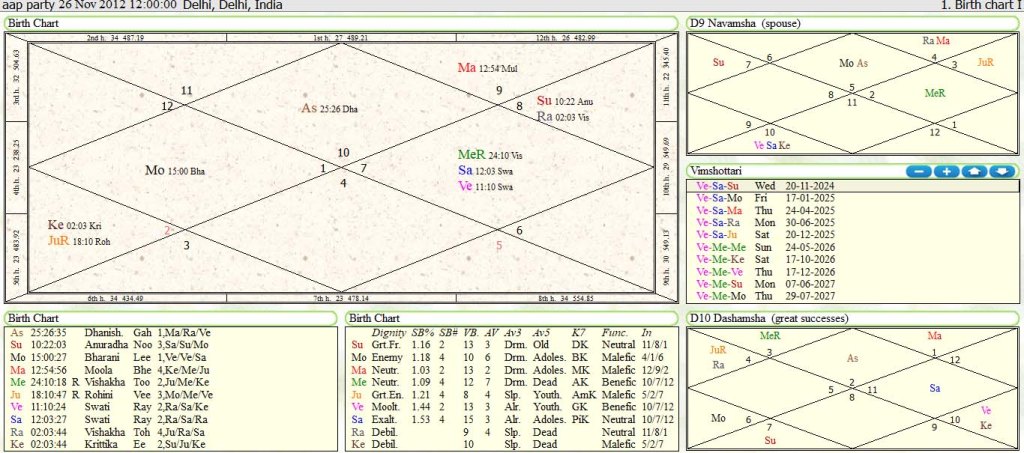1024x453 pixels.
Task: Open the D10 Dashamsha header
Action: pyautogui.click(x=770, y=318)
